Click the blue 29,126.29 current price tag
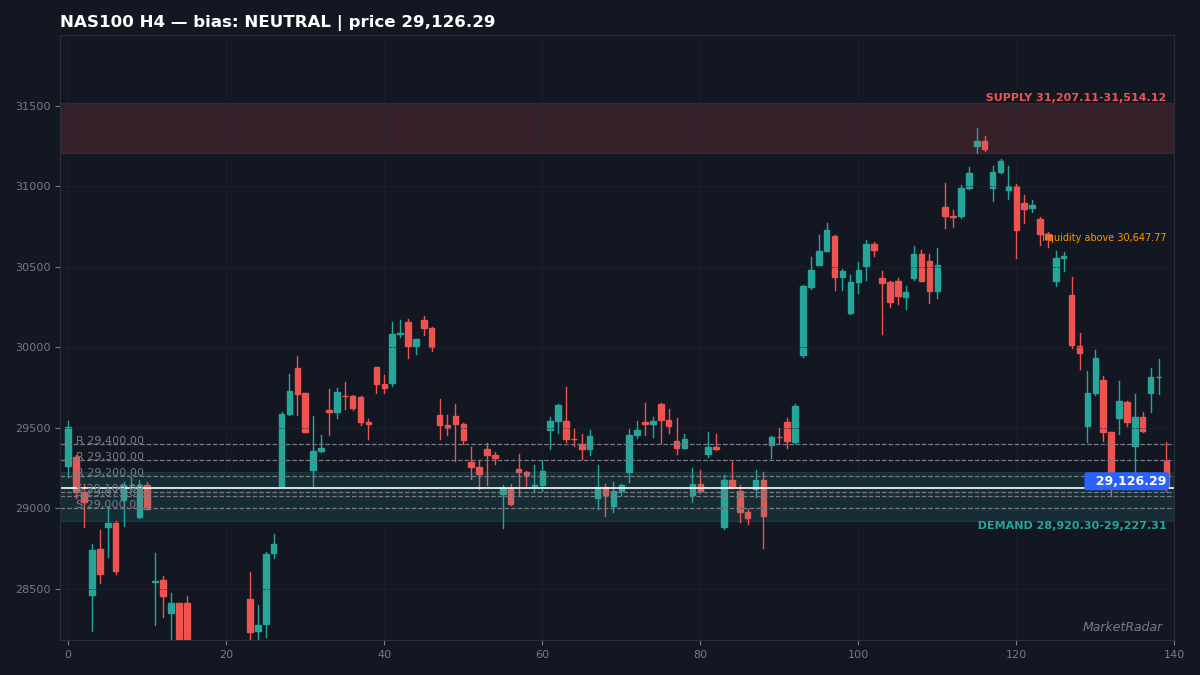 tap(1127, 481)
